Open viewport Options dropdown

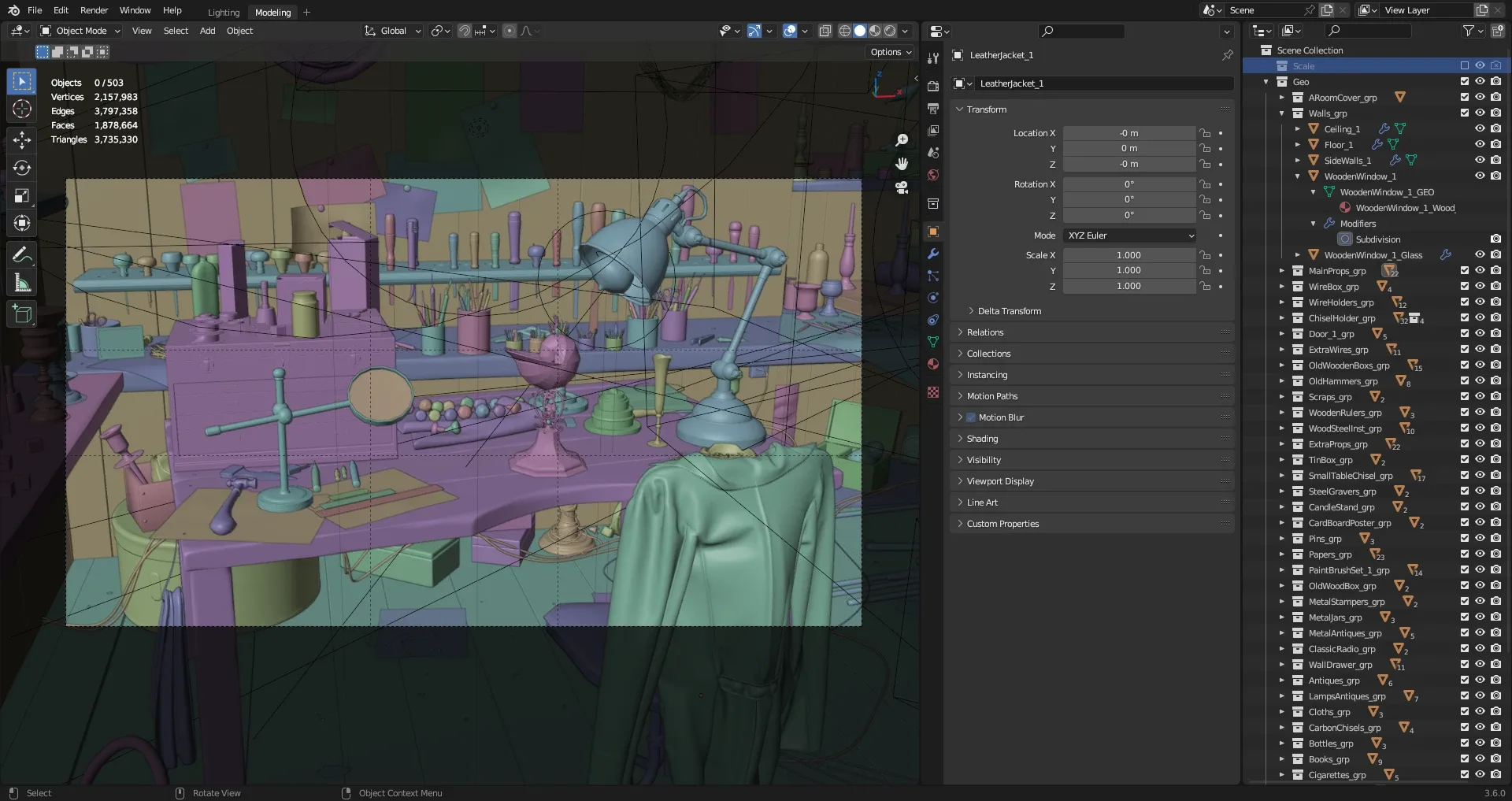pyautogui.click(x=891, y=52)
